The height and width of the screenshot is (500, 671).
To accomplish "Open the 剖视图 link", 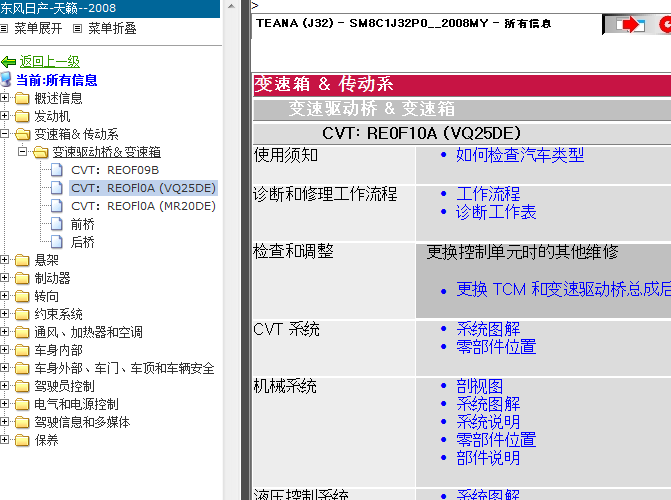I will 480,386.
